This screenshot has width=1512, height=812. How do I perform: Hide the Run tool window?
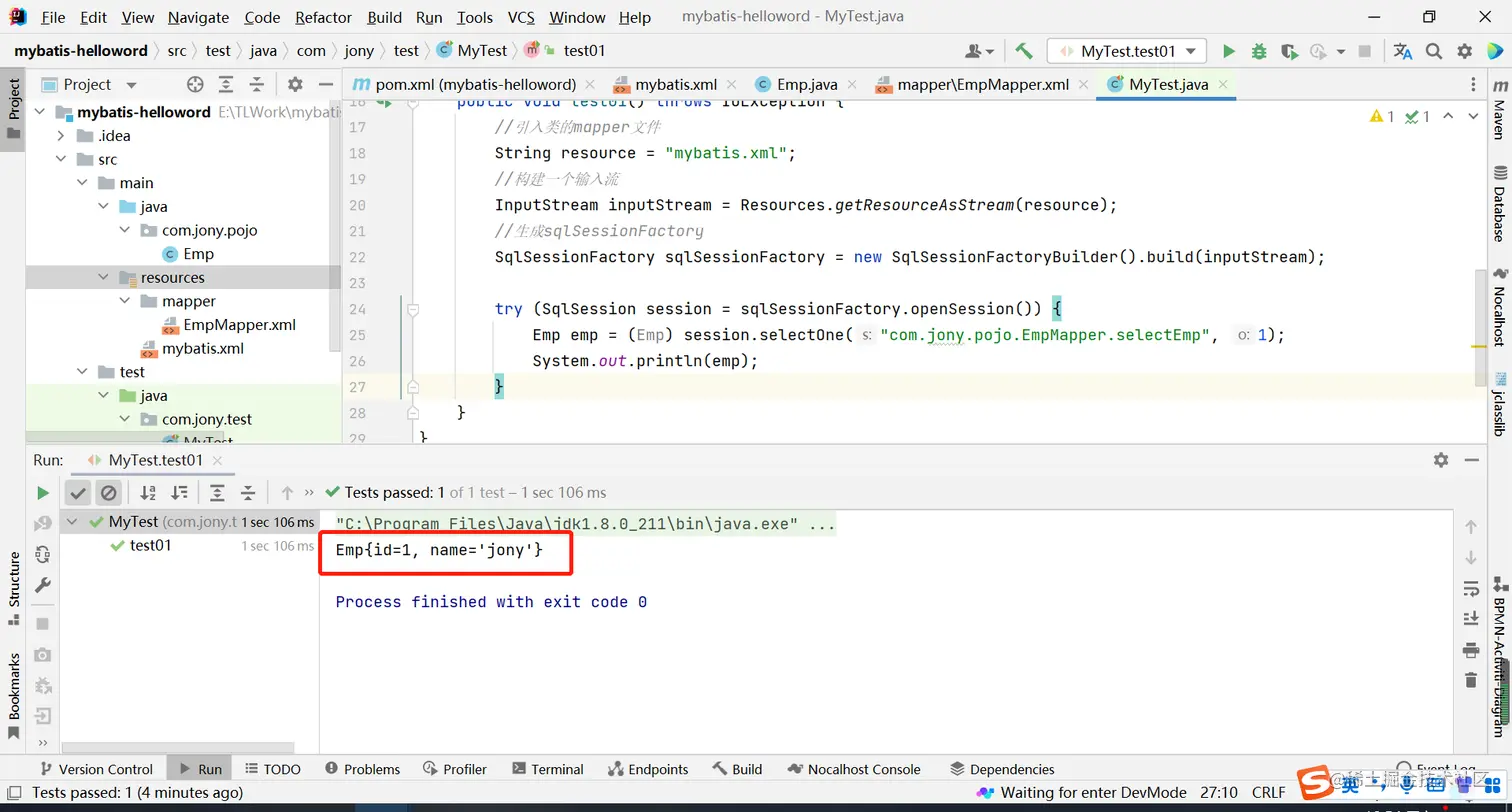click(1471, 460)
